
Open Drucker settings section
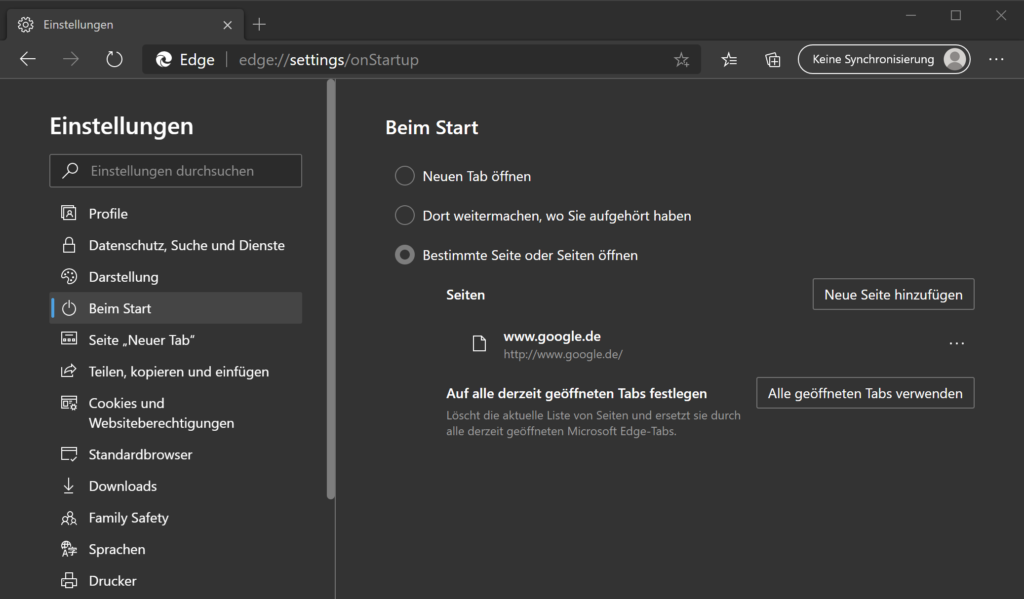click(x=176, y=581)
